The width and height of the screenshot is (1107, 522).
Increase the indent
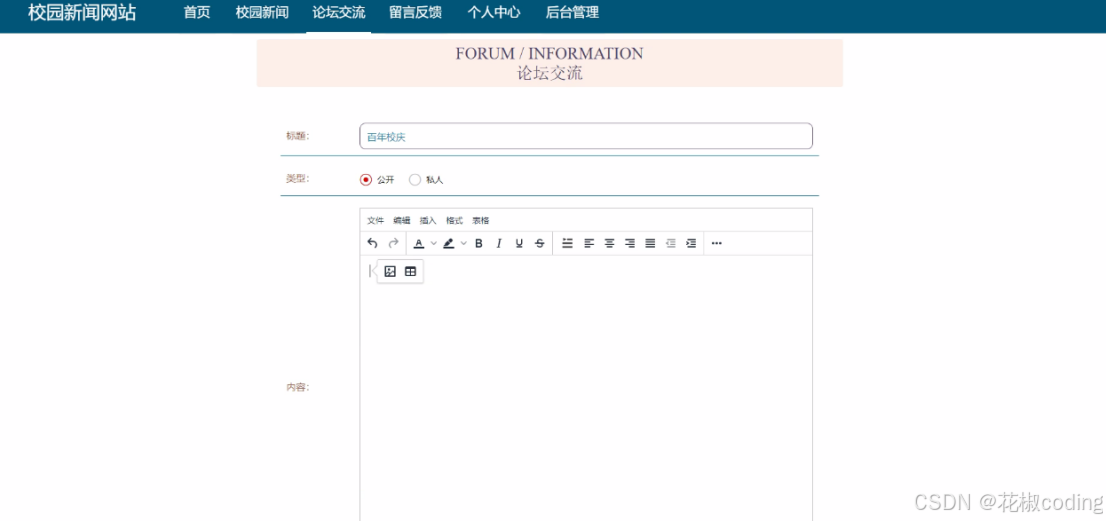[x=691, y=243]
